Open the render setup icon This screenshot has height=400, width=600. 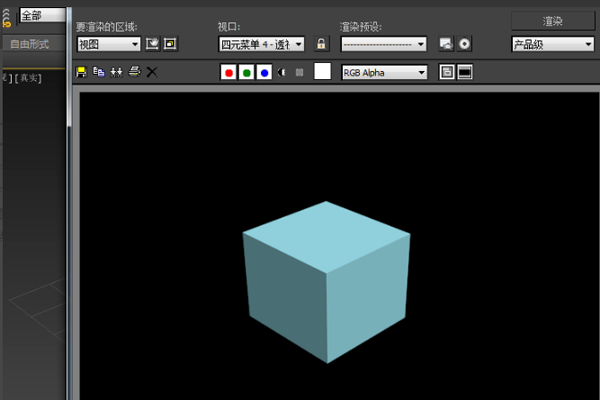point(446,44)
